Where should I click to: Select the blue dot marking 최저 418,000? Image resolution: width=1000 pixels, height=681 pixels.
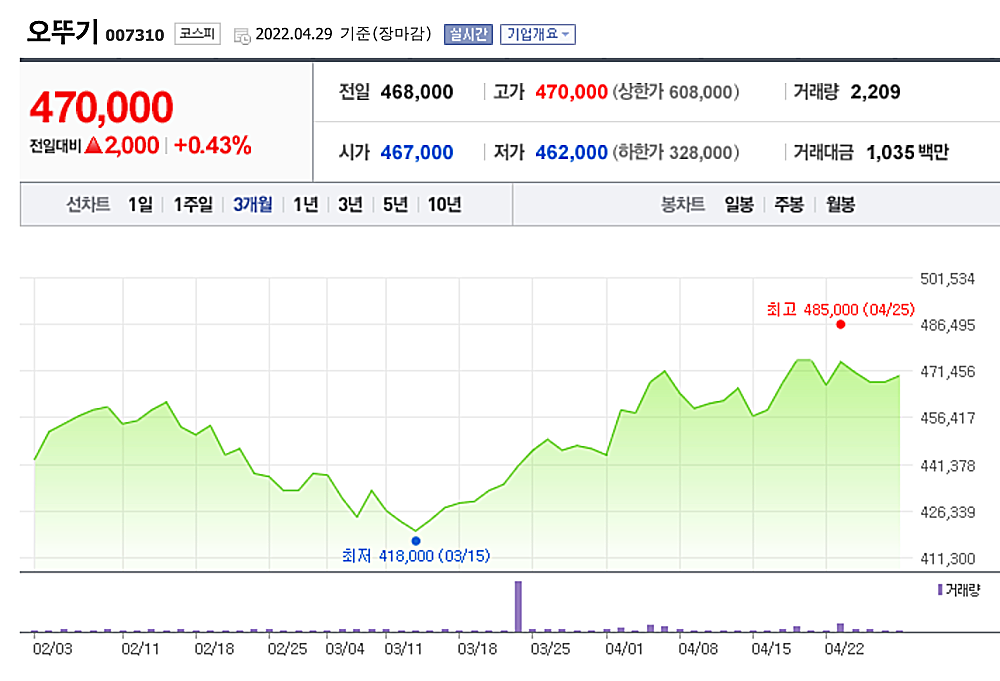pyautogui.click(x=417, y=539)
